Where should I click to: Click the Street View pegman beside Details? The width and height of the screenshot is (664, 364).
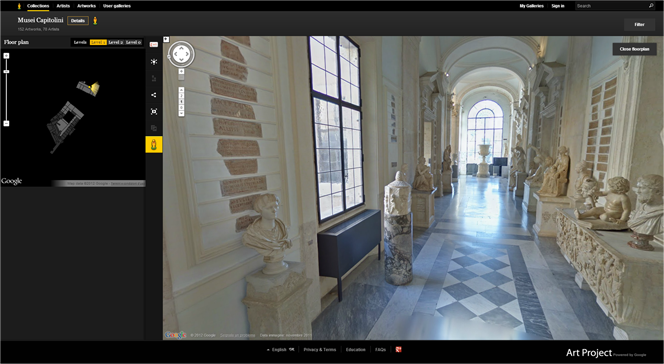click(x=95, y=20)
